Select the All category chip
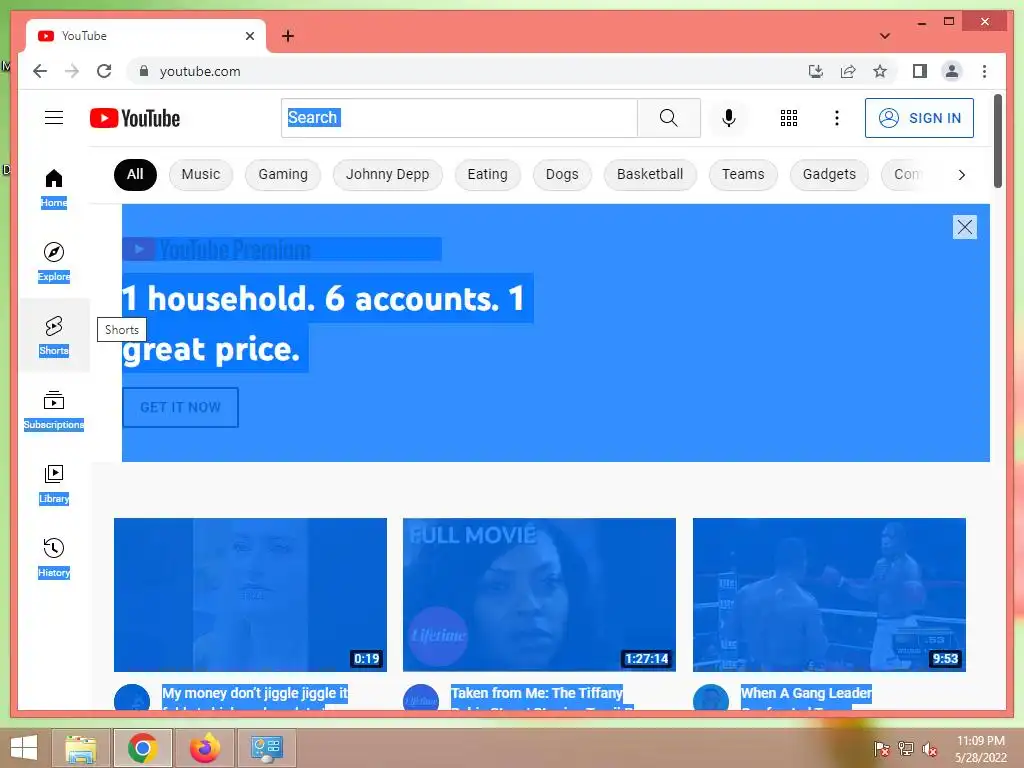 tap(135, 174)
